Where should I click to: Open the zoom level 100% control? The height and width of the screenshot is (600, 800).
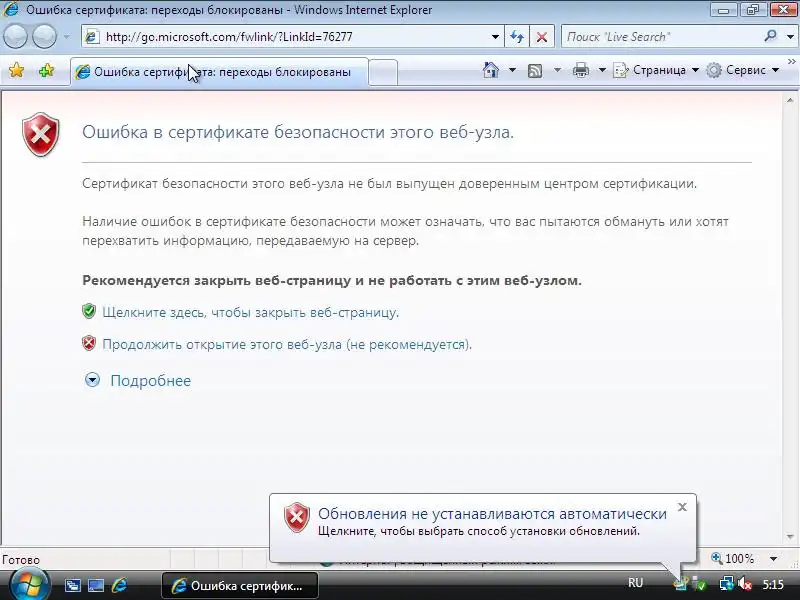pyautogui.click(x=733, y=559)
